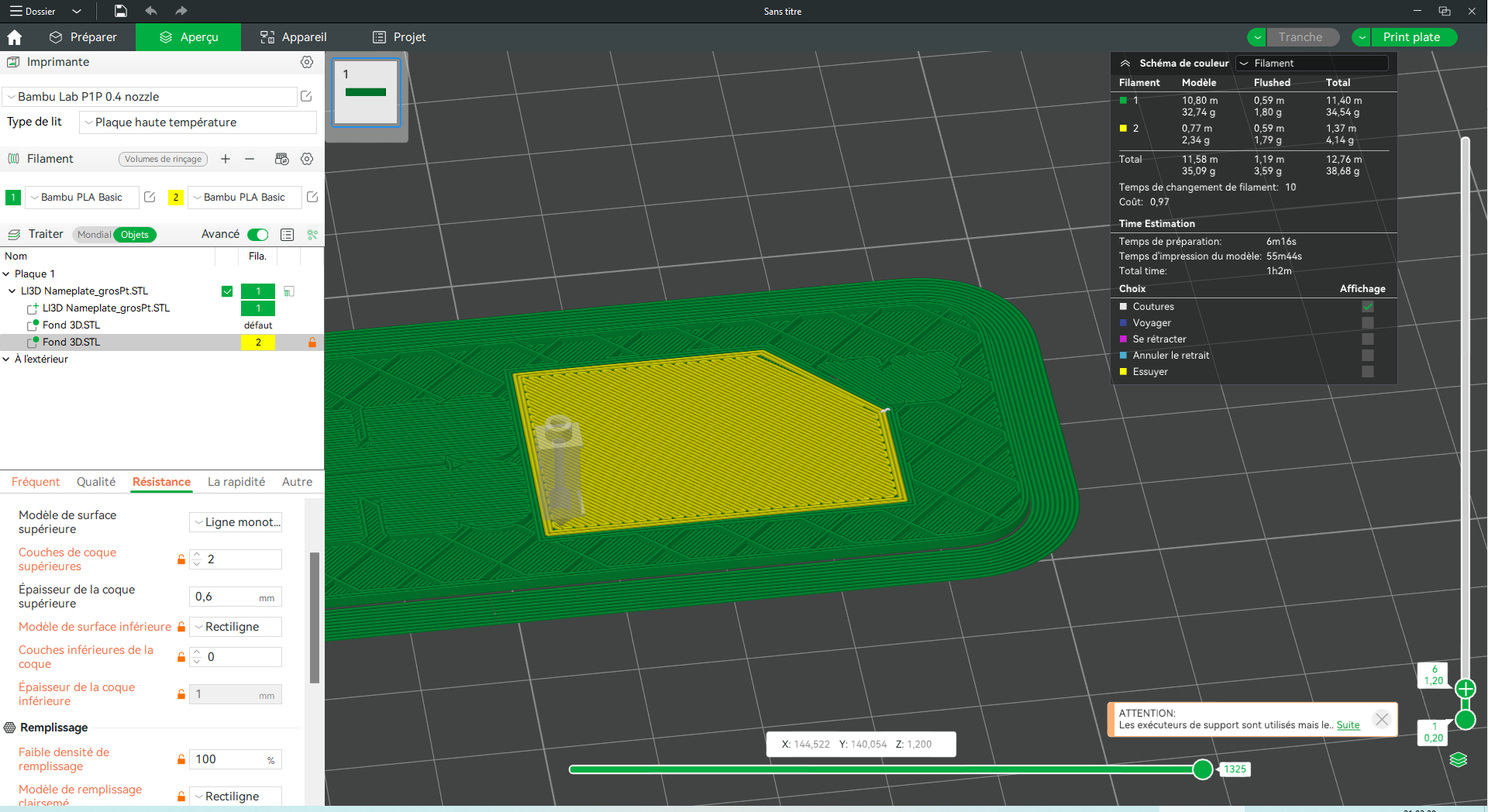Open printer settings gear icon

[307, 62]
